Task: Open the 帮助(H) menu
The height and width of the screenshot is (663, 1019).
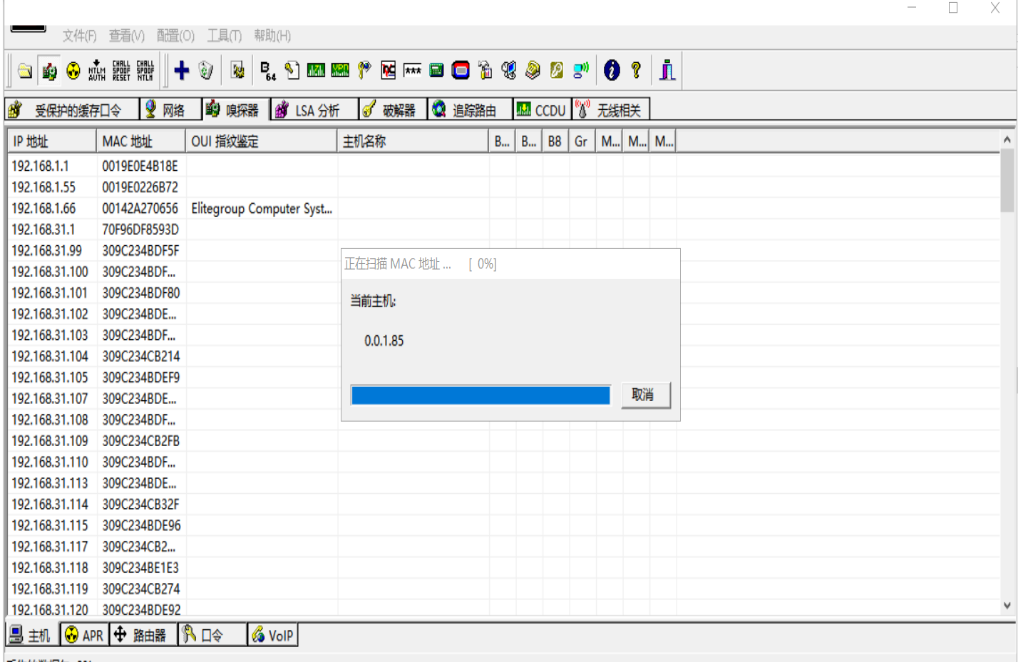Action: point(272,36)
